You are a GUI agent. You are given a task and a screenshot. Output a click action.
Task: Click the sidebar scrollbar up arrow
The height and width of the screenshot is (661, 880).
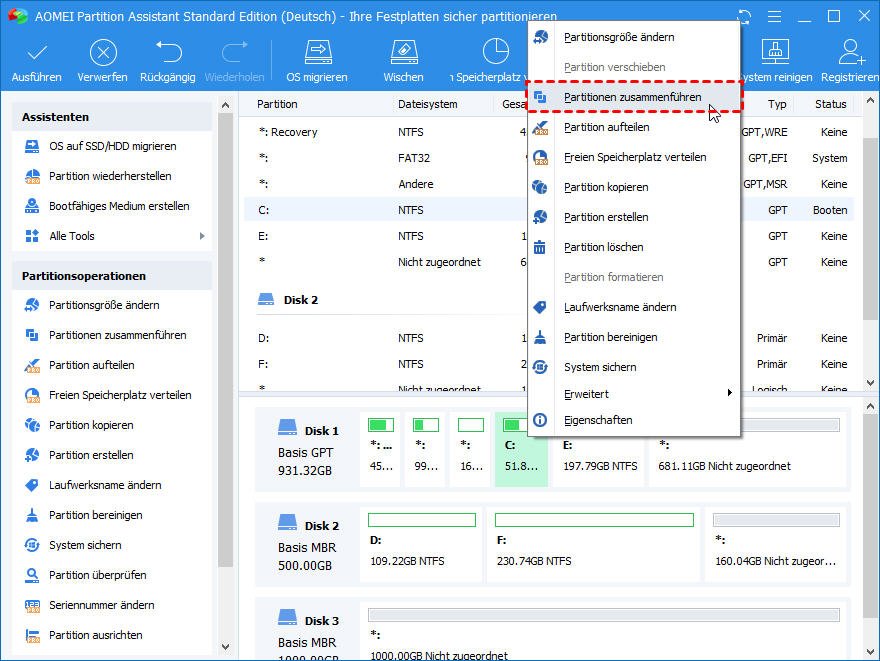click(226, 105)
